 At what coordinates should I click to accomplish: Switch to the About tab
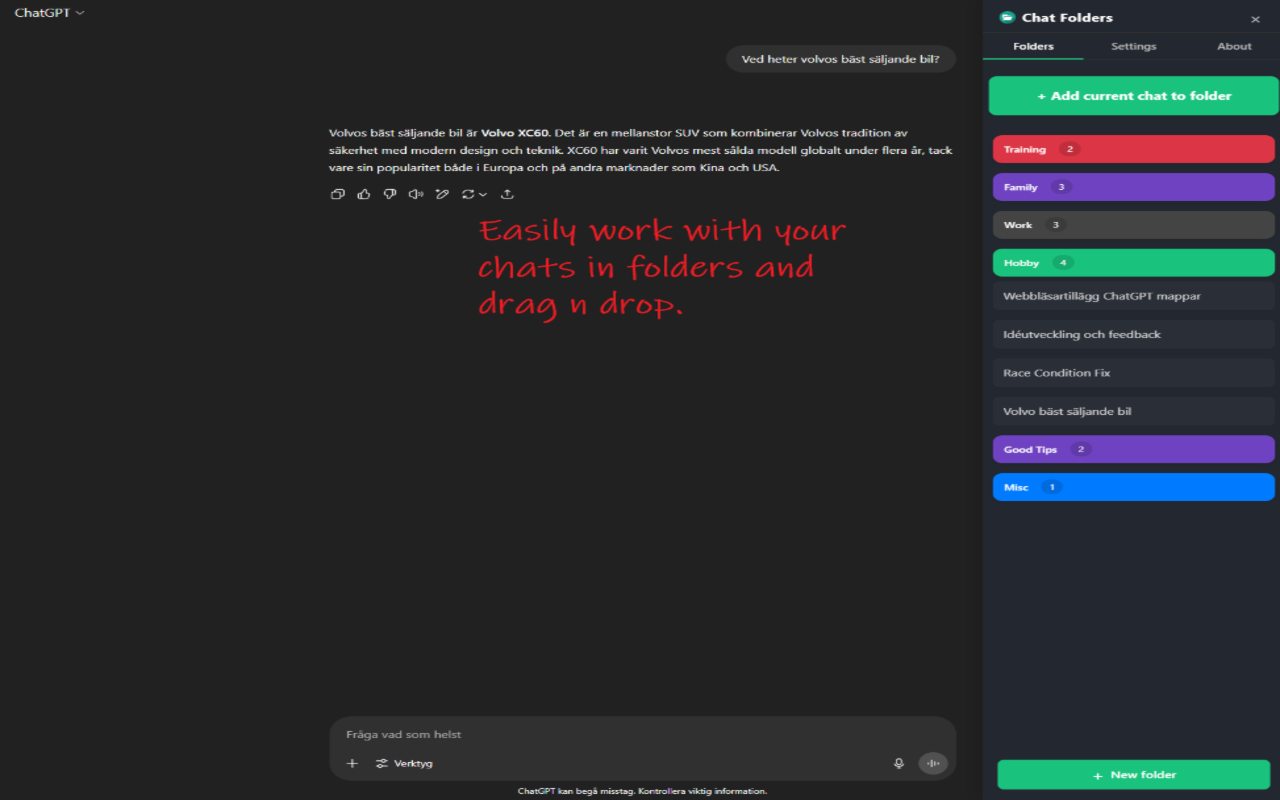coord(1234,46)
